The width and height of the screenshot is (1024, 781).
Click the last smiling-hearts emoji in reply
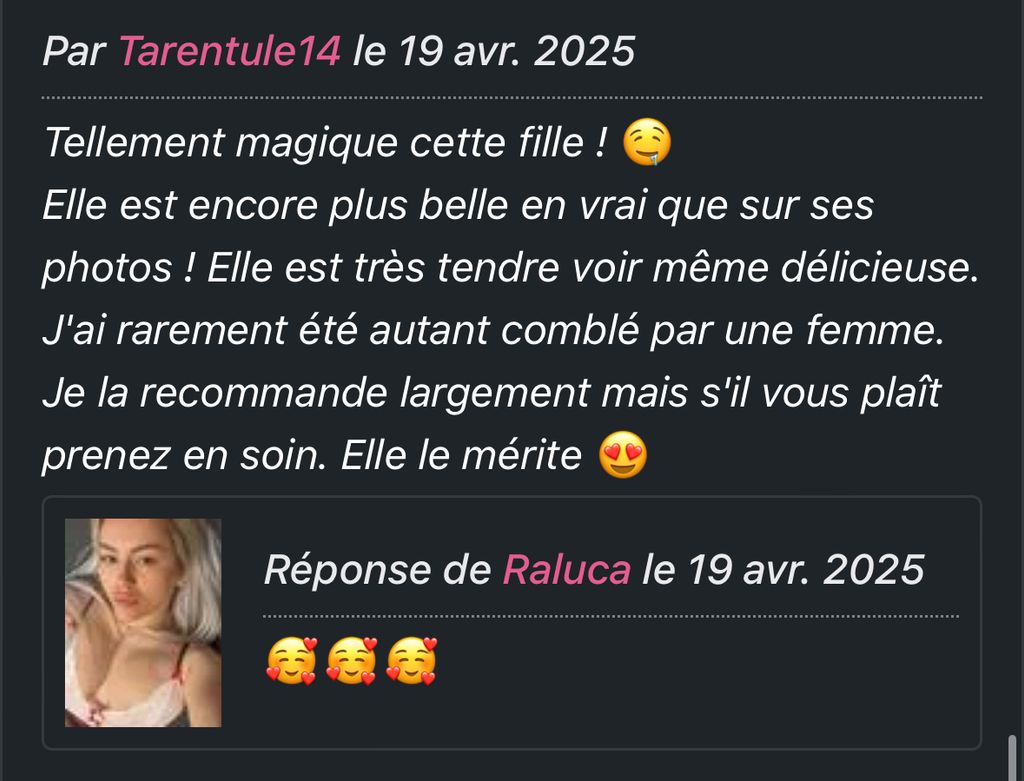[411, 661]
